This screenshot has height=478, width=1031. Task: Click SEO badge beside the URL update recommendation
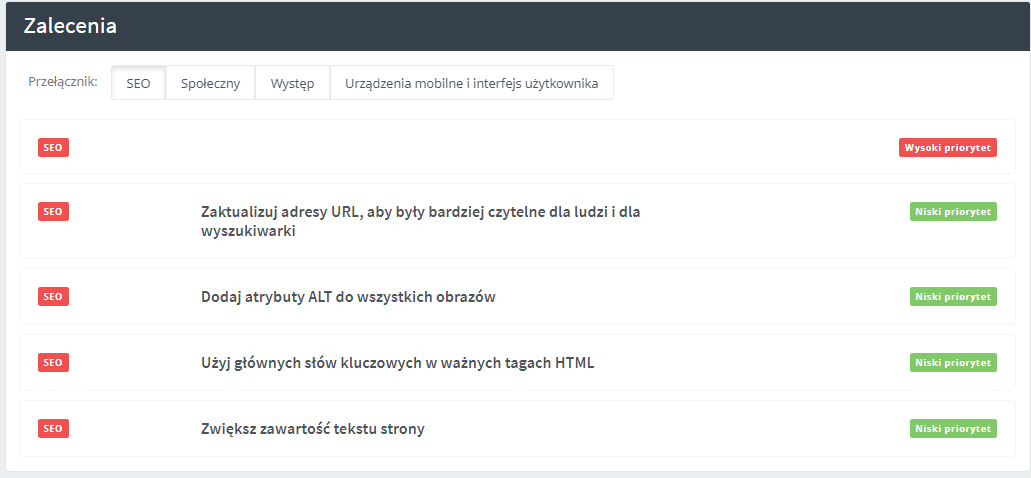pyautogui.click(x=53, y=211)
